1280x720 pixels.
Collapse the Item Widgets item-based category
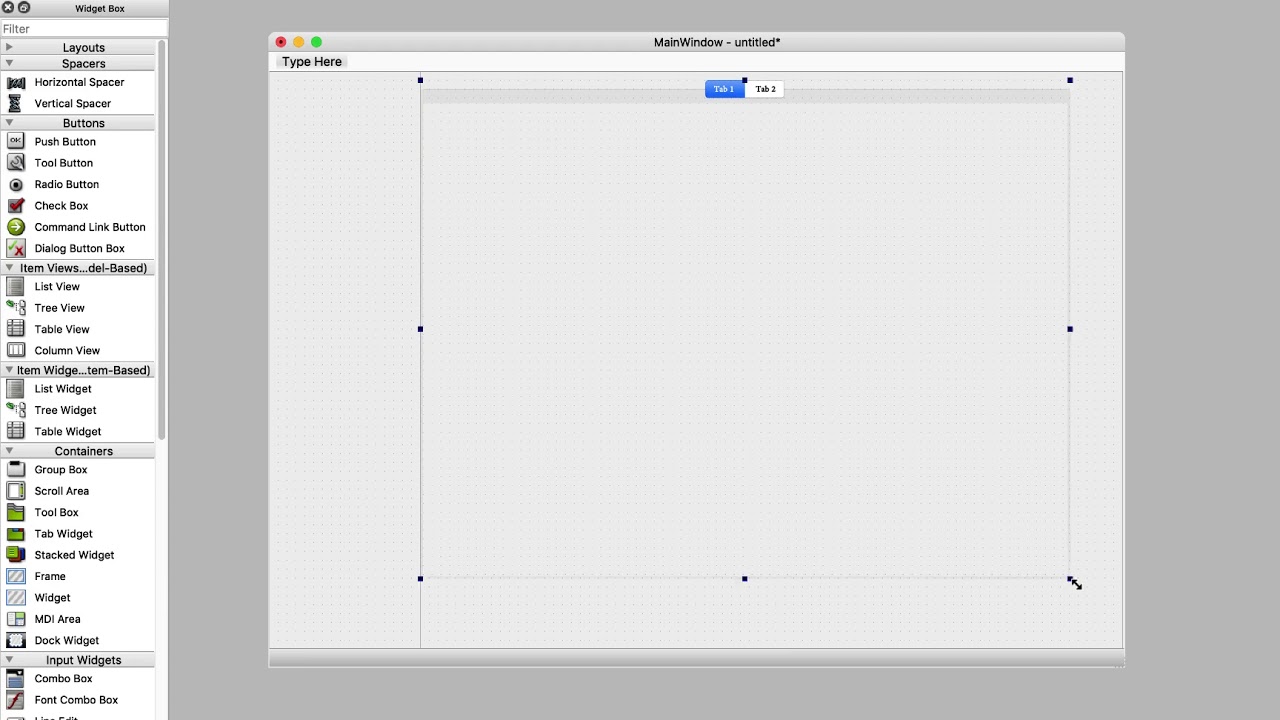click(x=9, y=370)
